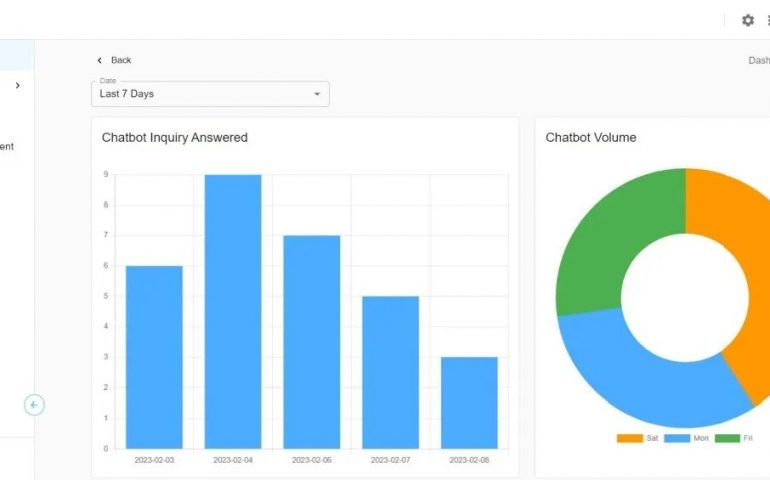Click the caret arrow in Date field
This screenshot has height=480, width=770.
pos(317,94)
